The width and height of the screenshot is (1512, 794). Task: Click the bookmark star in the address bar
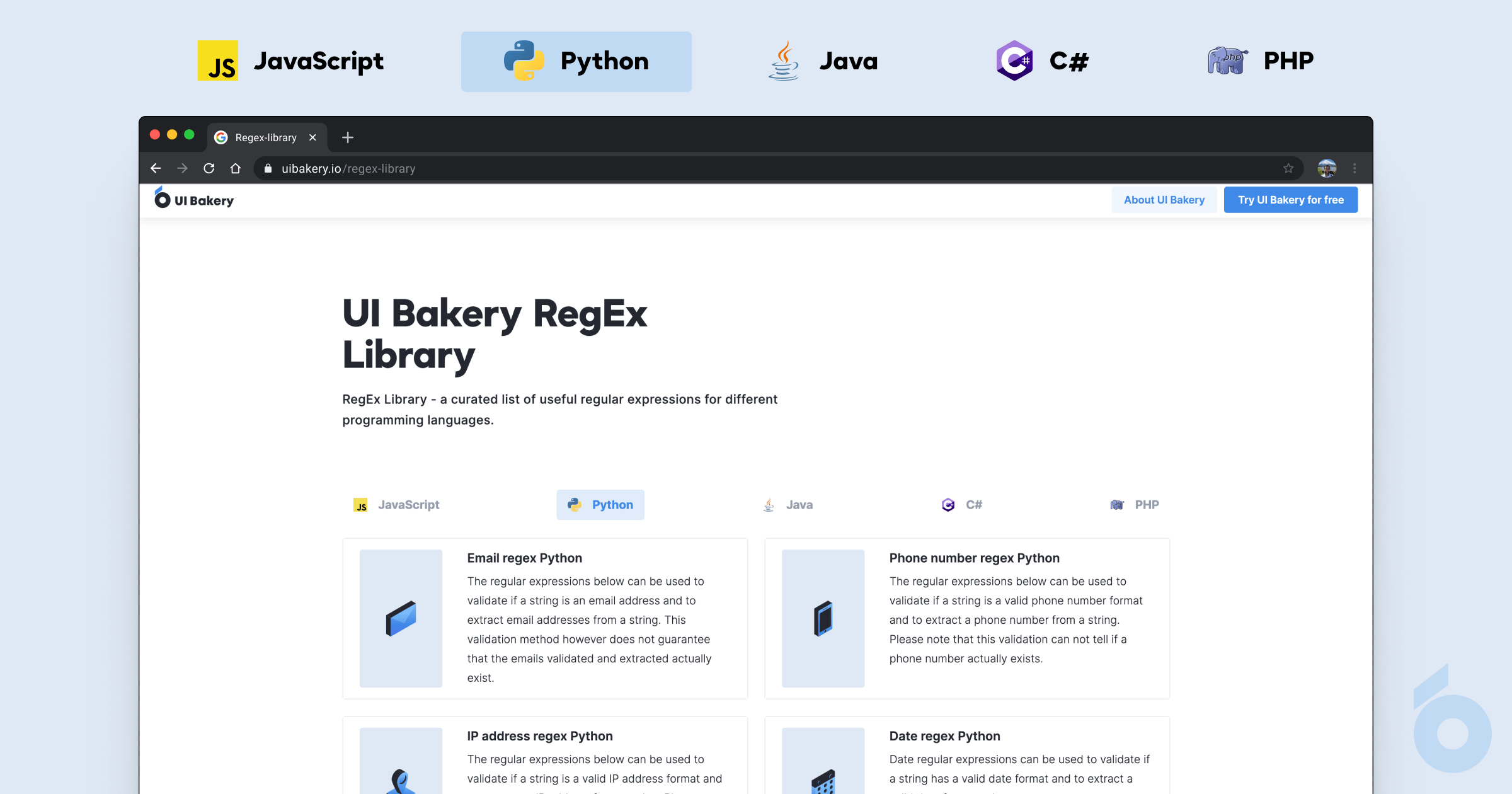tap(1286, 168)
